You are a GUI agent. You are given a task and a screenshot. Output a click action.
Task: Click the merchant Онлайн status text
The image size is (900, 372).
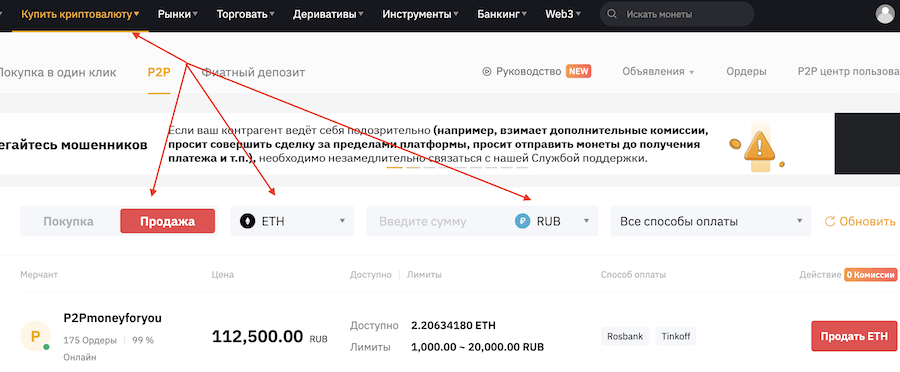(80, 357)
